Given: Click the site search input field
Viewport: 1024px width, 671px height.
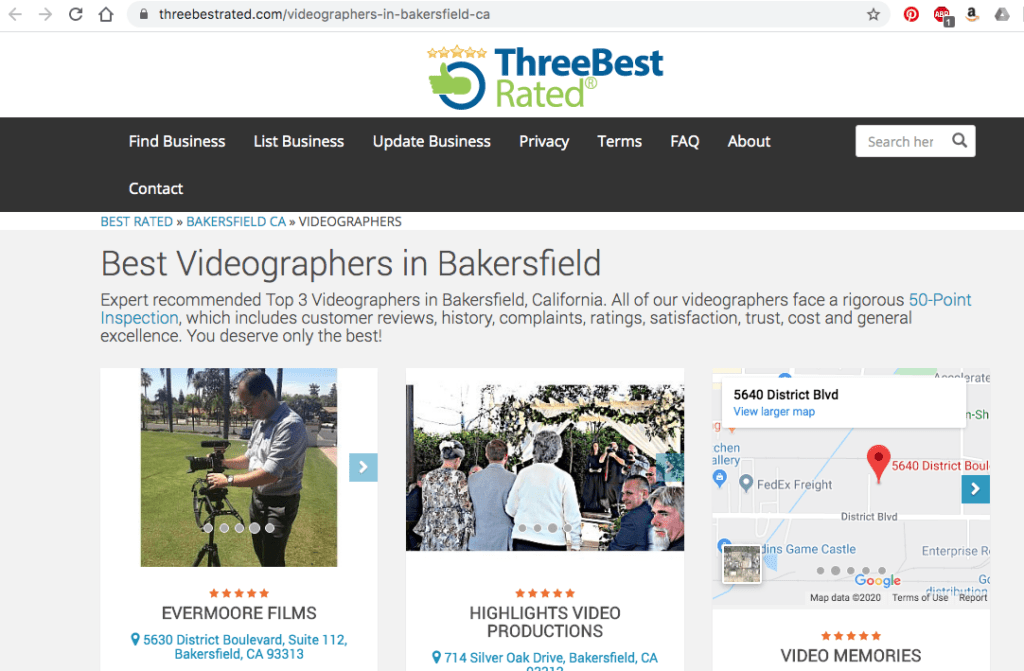Looking at the screenshot, I should point(900,141).
